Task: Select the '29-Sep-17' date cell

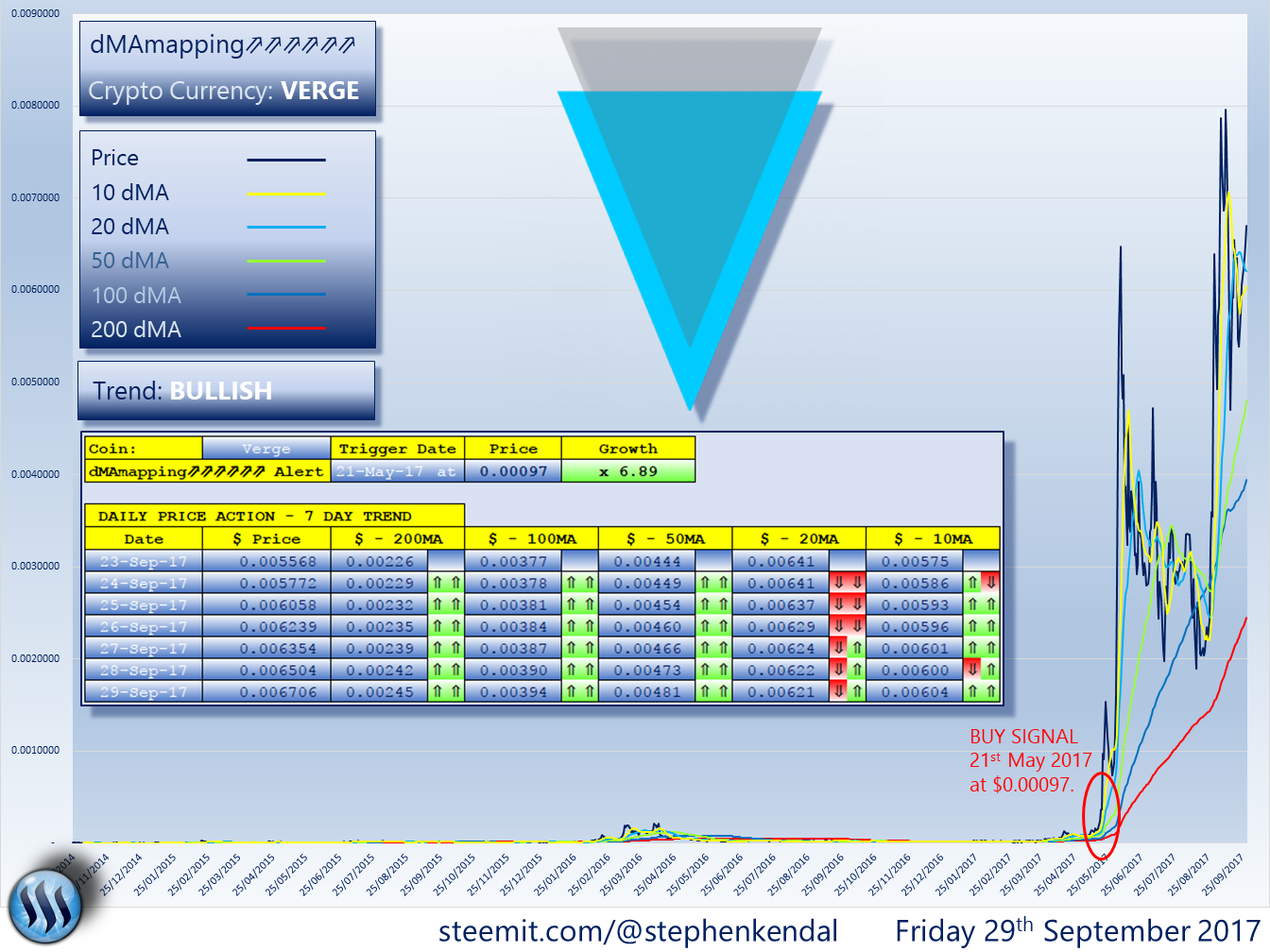Action: point(144,692)
